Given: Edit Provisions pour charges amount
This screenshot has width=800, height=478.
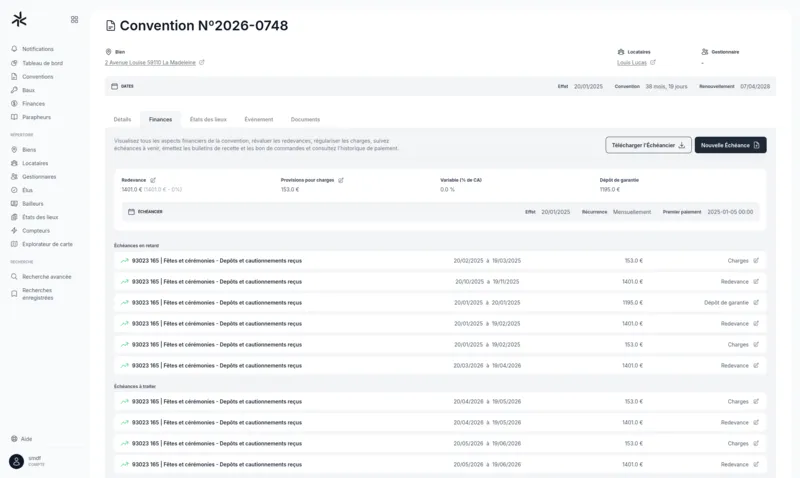Looking at the screenshot, I should (341, 180).
